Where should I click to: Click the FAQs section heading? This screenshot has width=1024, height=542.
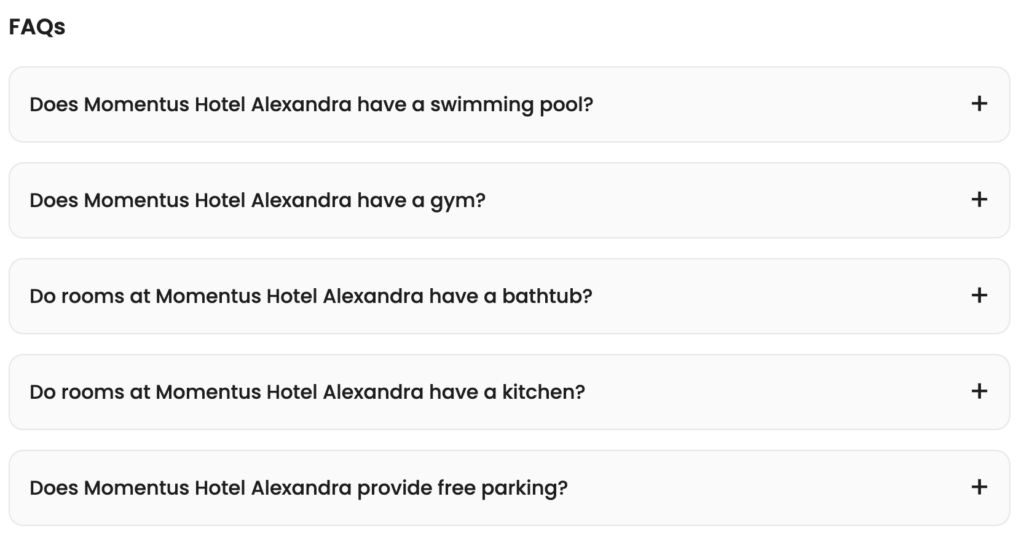(37, 27)
